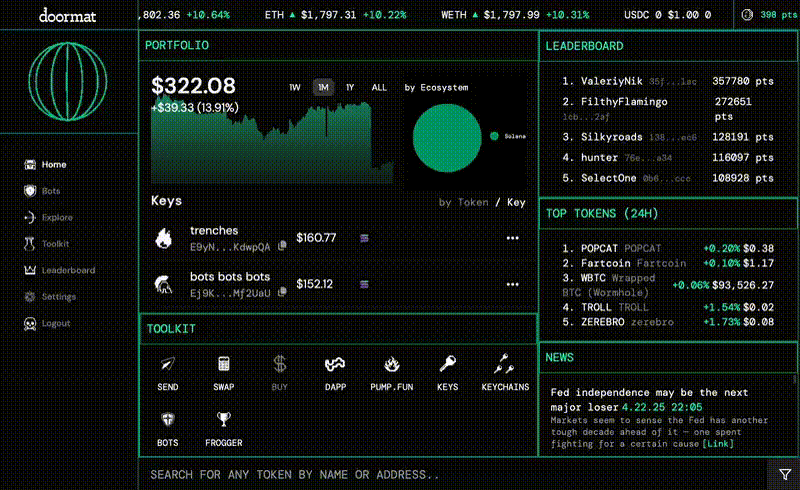Image resolution: width=800 pixels, height=490 pixels.
Task: Show ALL time portfolio range
Action: coord(379,88)
